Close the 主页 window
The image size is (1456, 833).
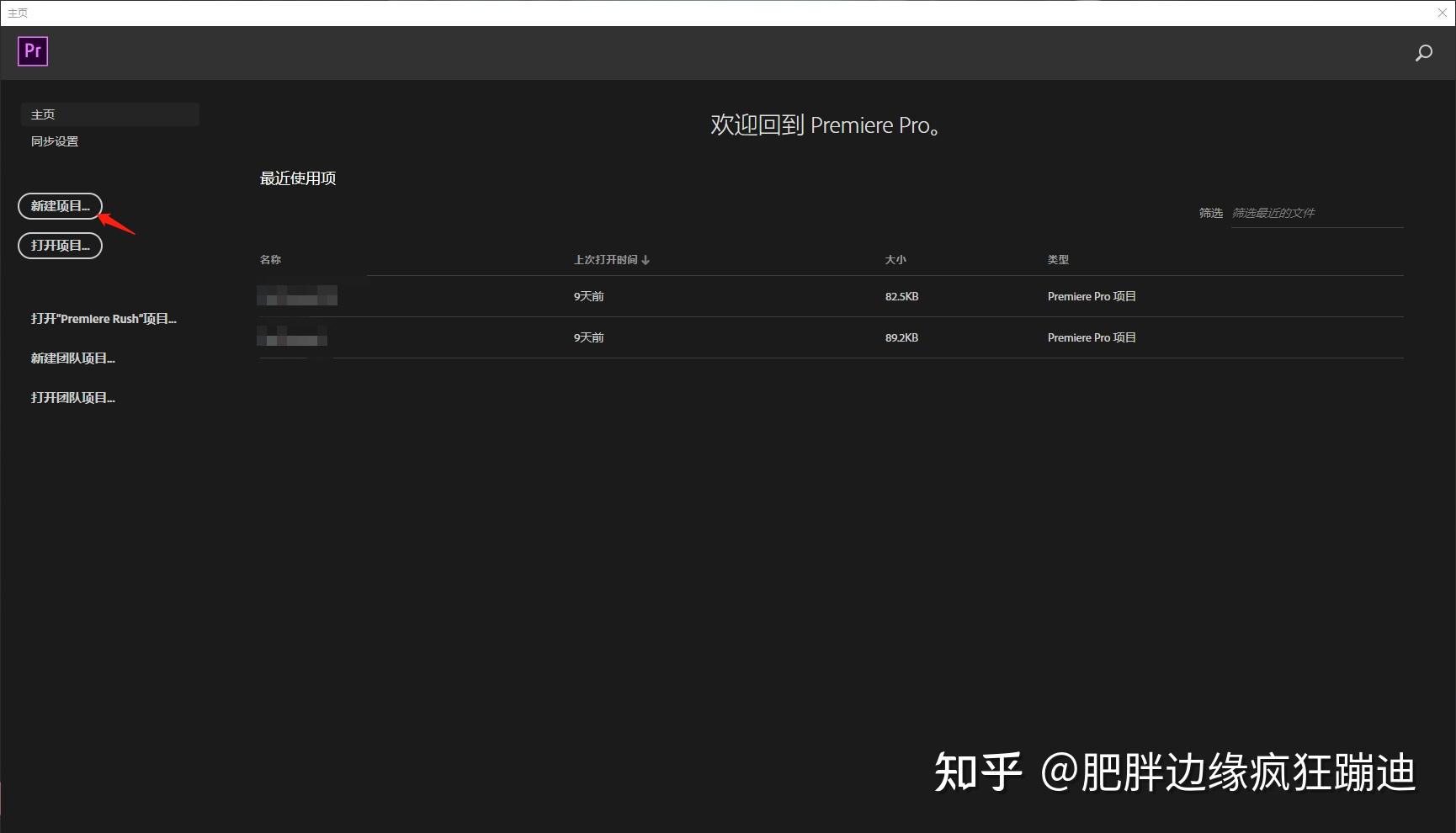coord(1442,13)
